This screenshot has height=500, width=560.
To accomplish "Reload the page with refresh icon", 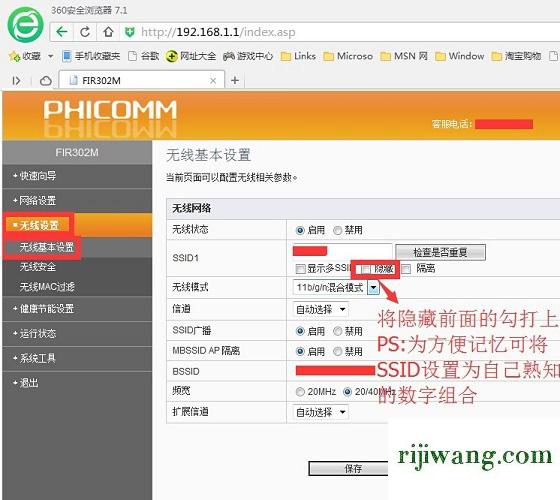I will click(x=85, y=32).
